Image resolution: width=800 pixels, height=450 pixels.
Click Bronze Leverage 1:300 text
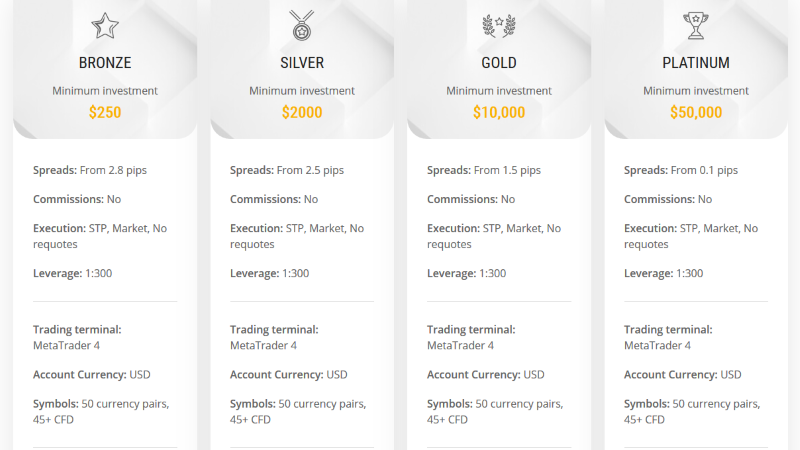coord(72,273)
